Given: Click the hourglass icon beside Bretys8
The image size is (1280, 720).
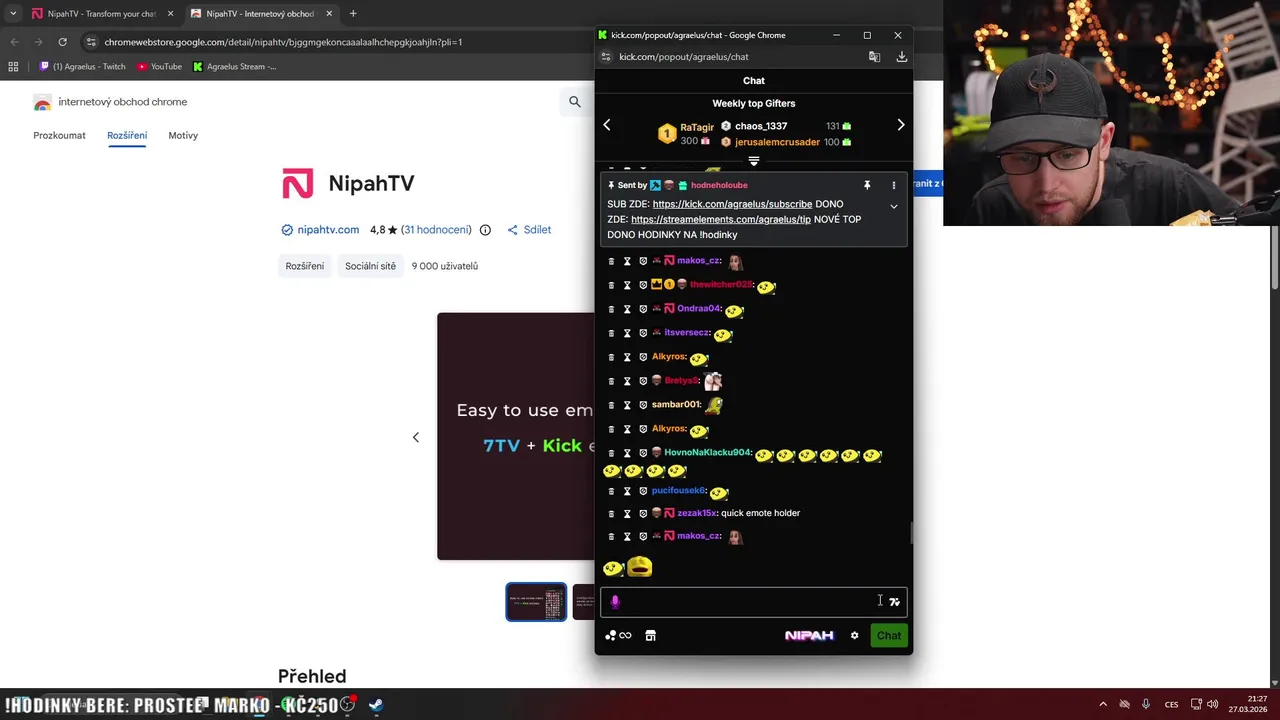Looking at the screenshot, I should pyautogui.click(x=627, y=381).
